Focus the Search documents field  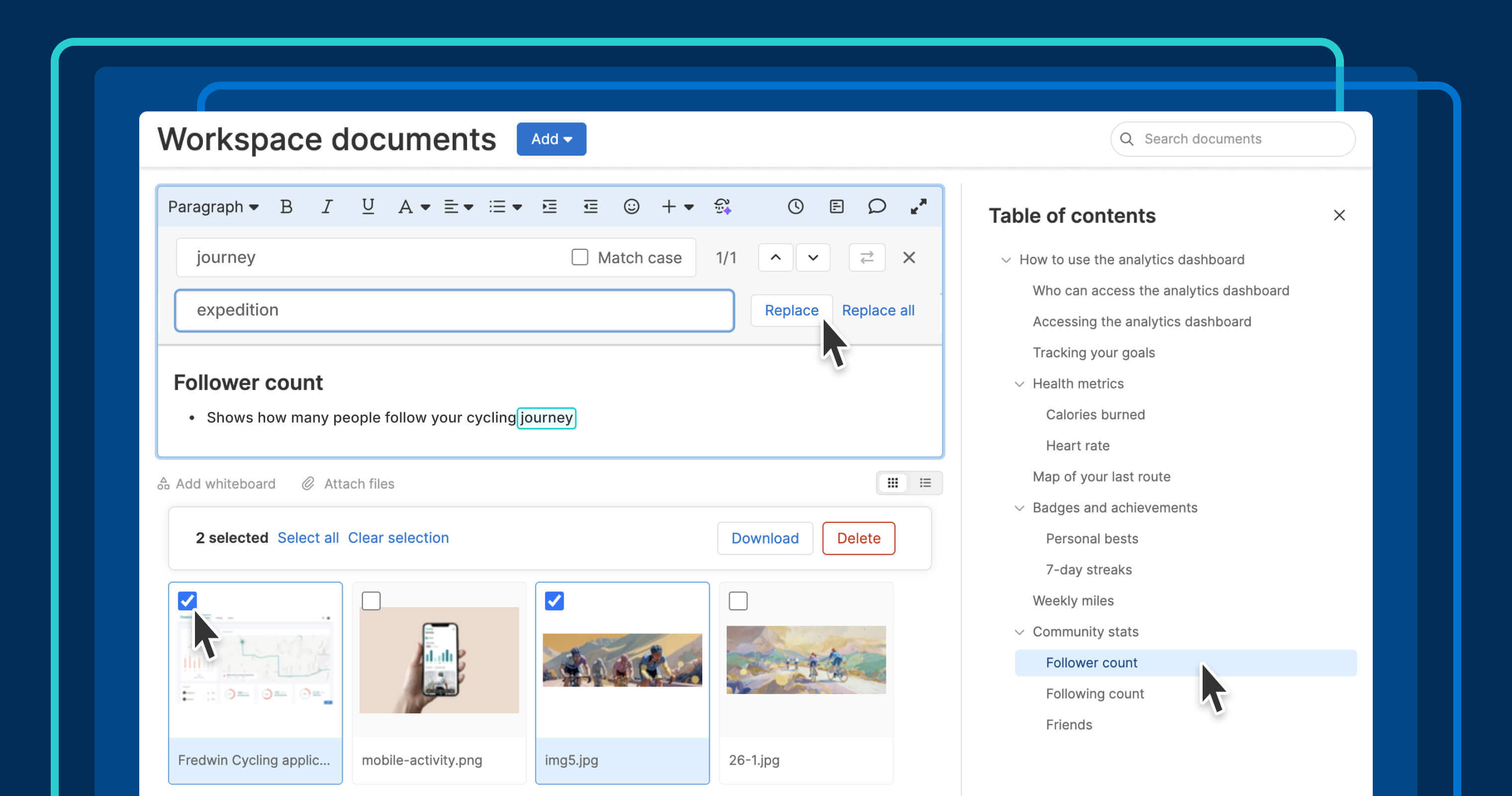(x=1232, y=139)
